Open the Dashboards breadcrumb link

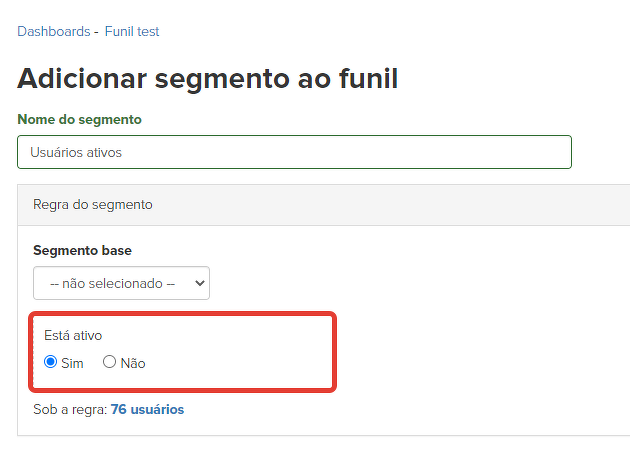[x=53, y=32]
